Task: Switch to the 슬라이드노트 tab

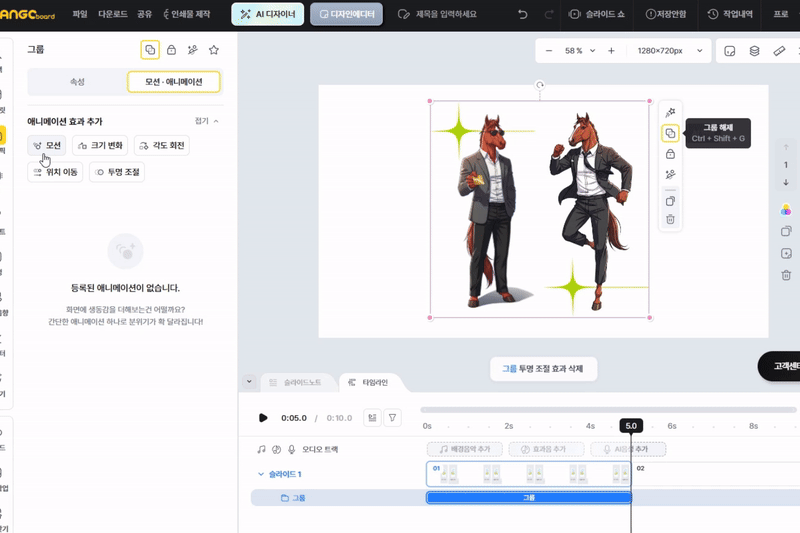Action: [296, 382]
